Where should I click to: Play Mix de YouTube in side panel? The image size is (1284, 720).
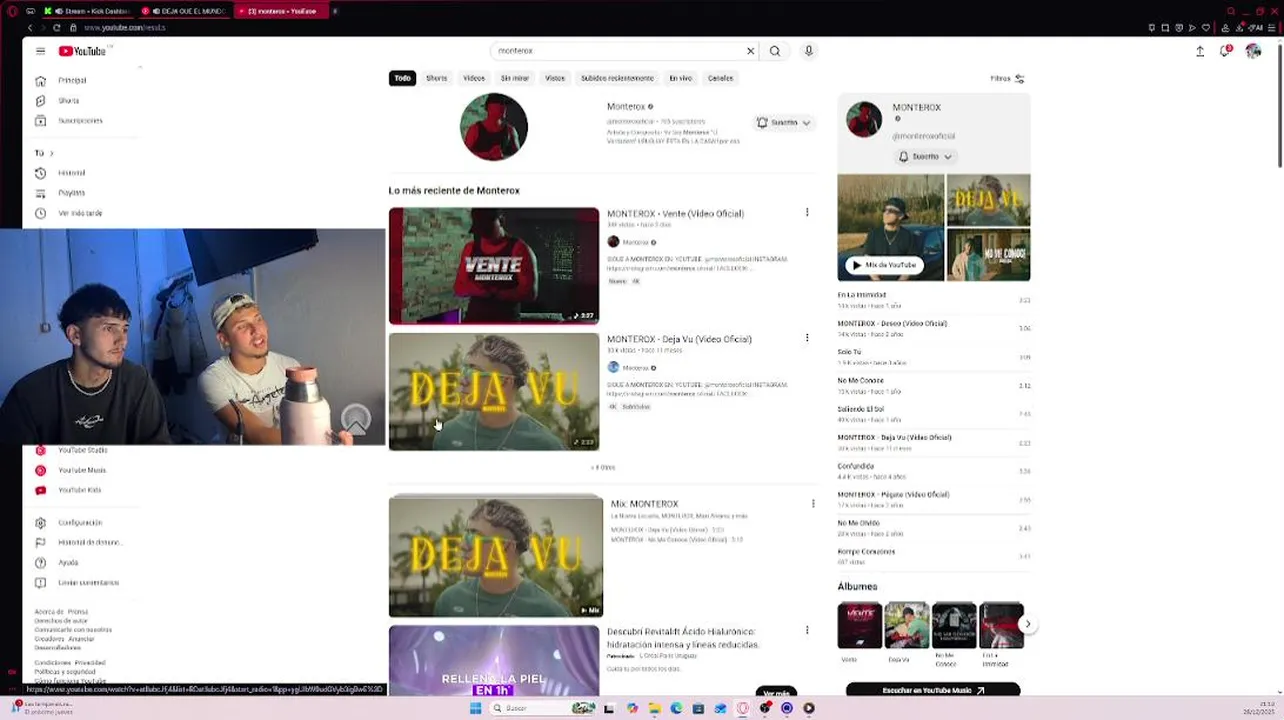click(x=884, y=265)
